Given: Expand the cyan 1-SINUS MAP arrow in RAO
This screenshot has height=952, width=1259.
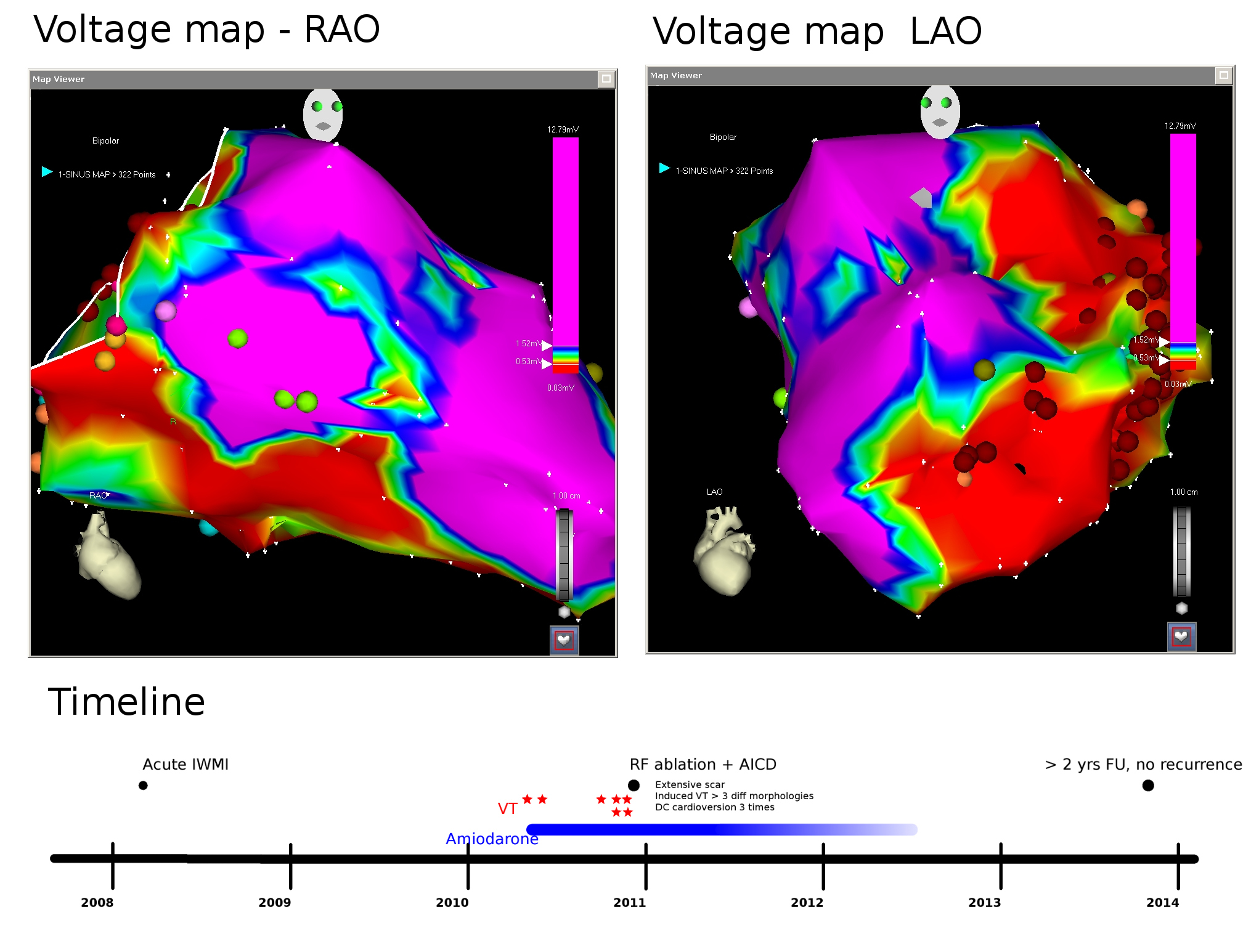Looking at the screenshot, I should tap(47, 172).
